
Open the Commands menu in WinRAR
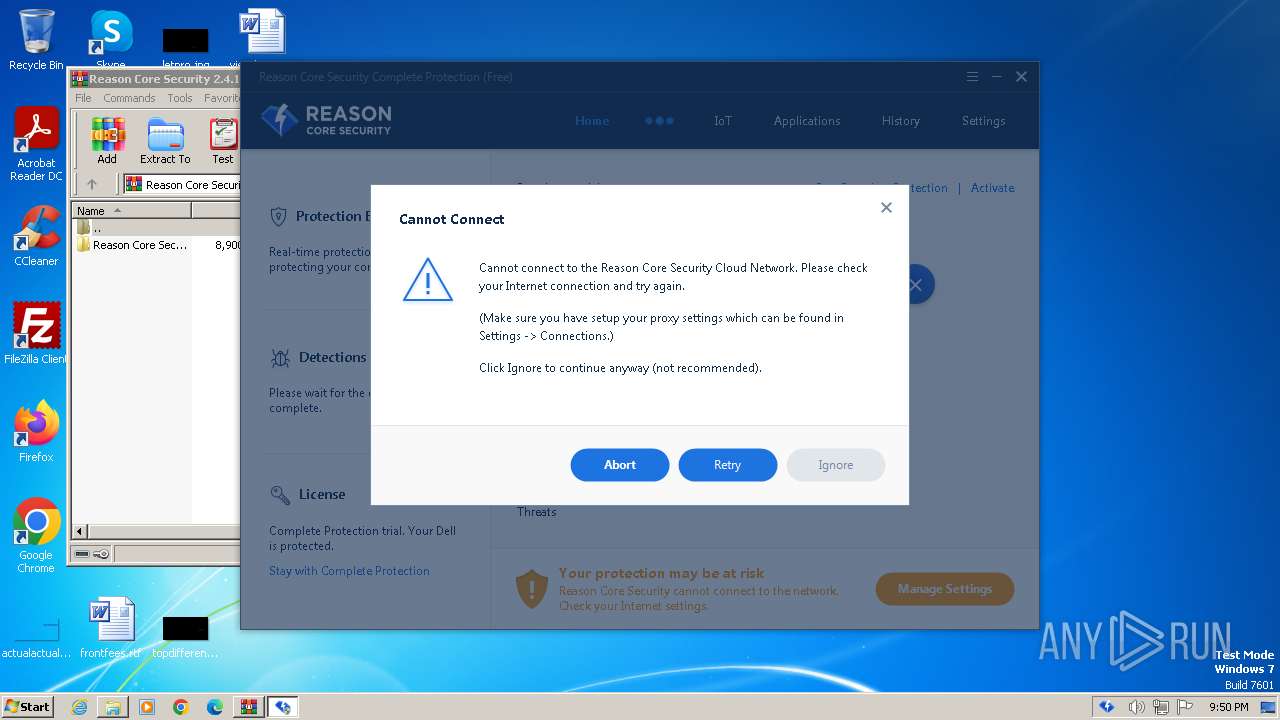(129, 98)
